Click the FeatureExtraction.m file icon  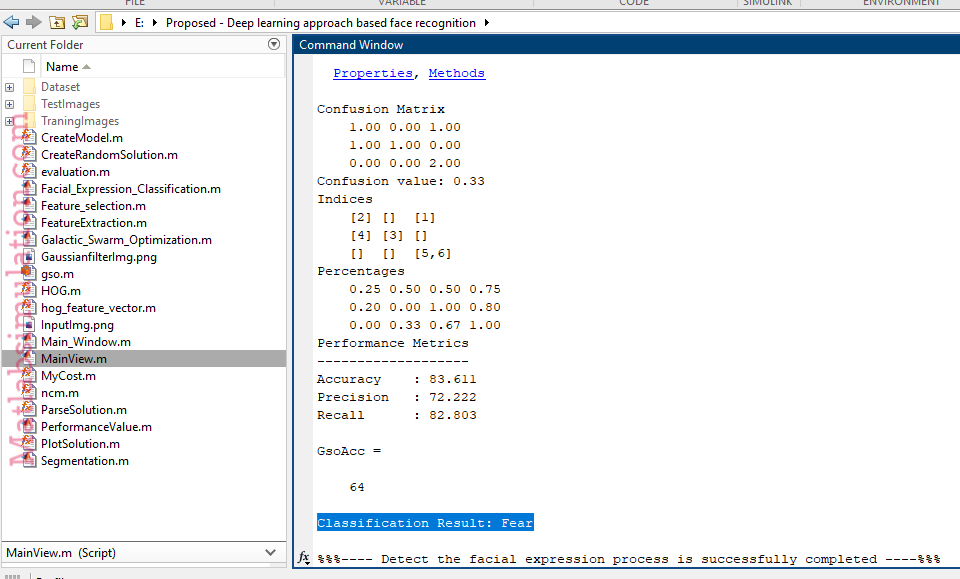click(x=28, y=223)
